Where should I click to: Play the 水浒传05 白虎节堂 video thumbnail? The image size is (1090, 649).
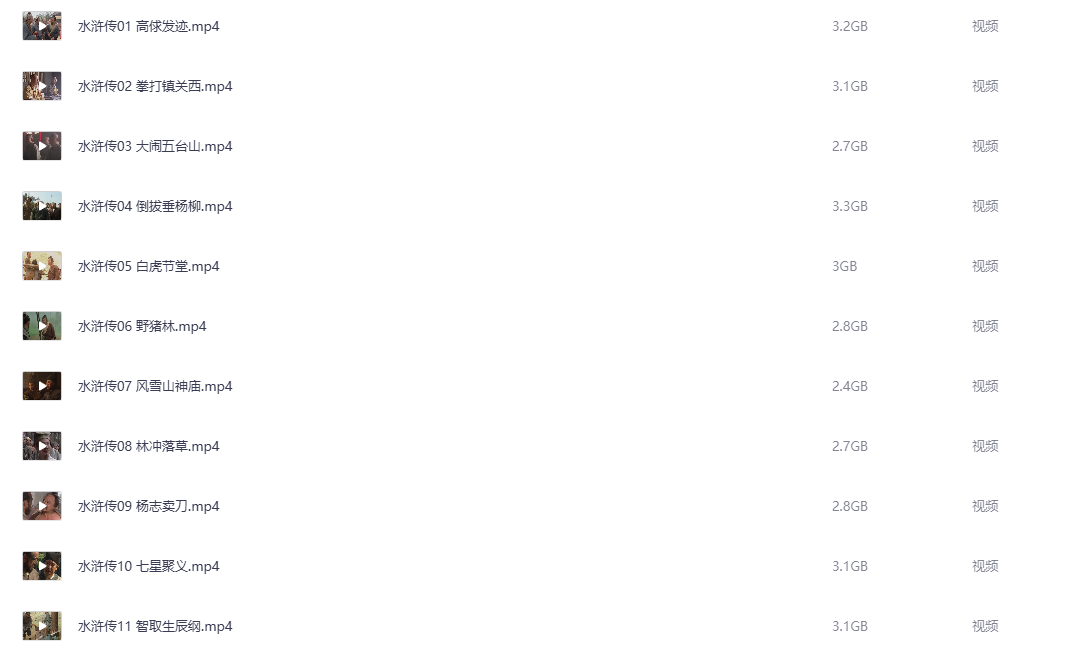42,266
